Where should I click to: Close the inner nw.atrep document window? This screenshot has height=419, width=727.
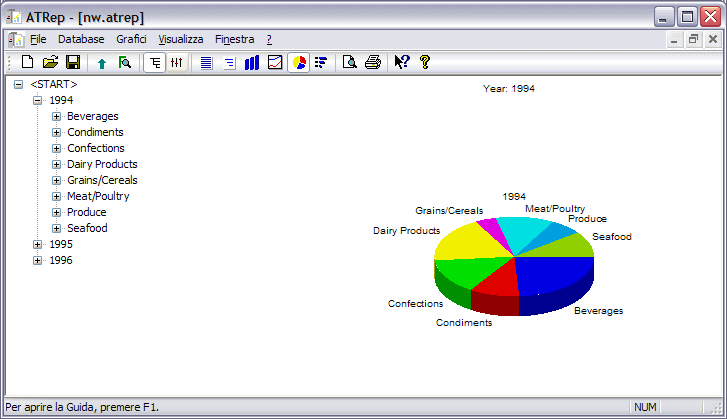click(713, 39)
